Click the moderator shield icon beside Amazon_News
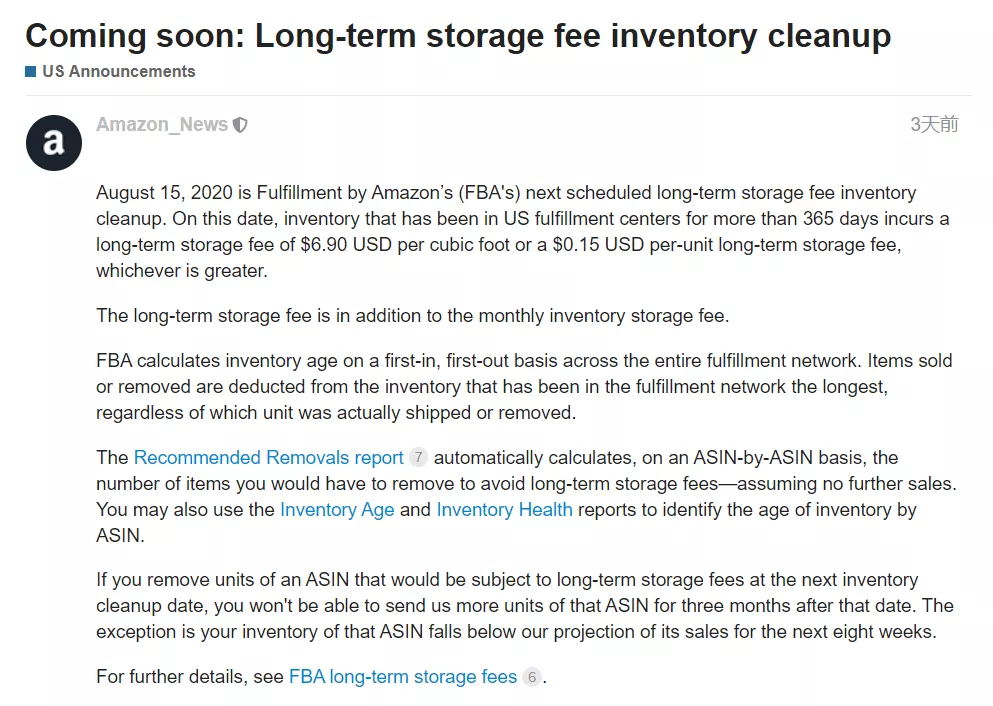 pos(240,125)
